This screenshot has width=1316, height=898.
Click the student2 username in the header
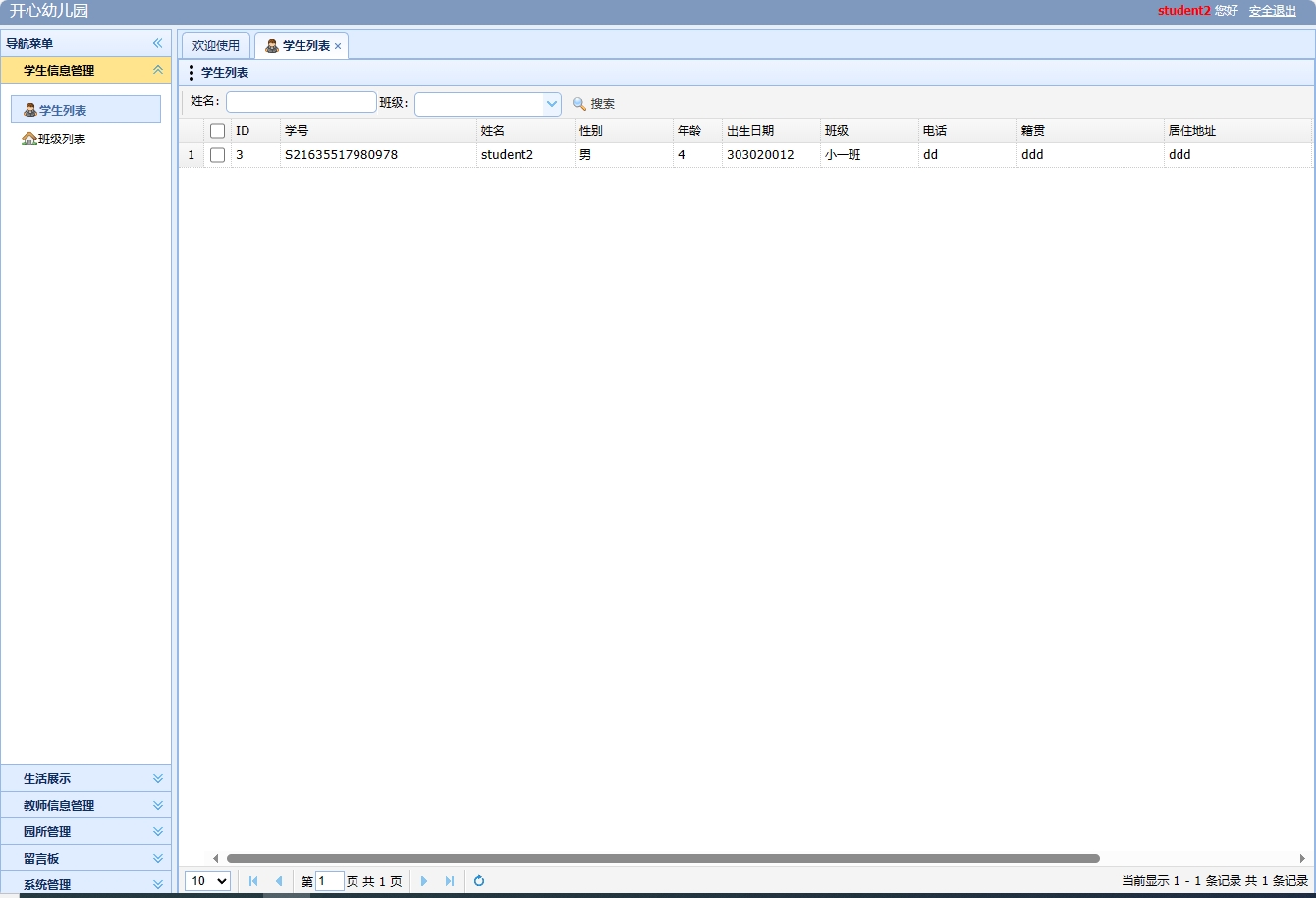1183,11
